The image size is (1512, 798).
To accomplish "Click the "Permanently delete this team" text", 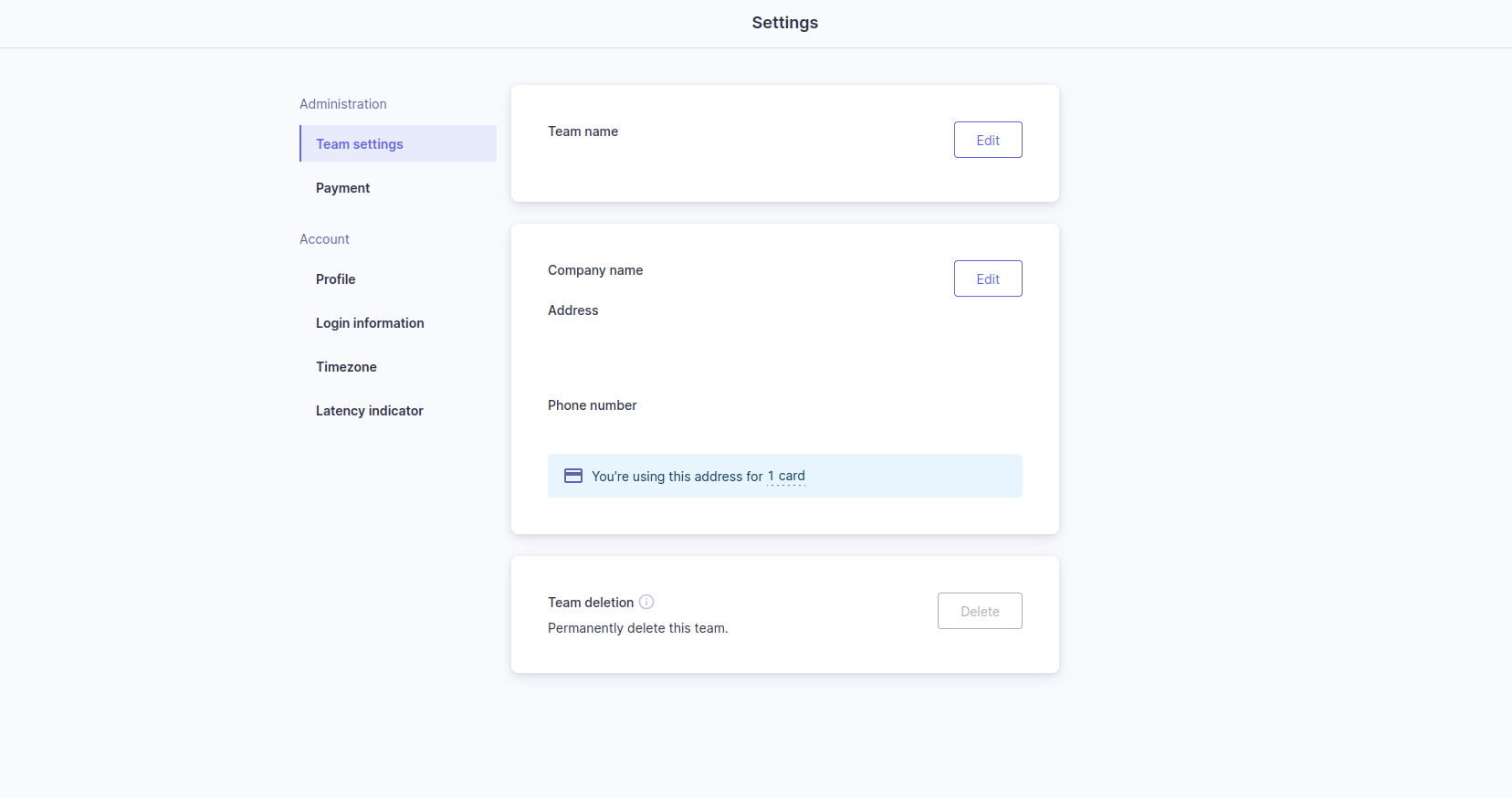I will click(637, 628).
